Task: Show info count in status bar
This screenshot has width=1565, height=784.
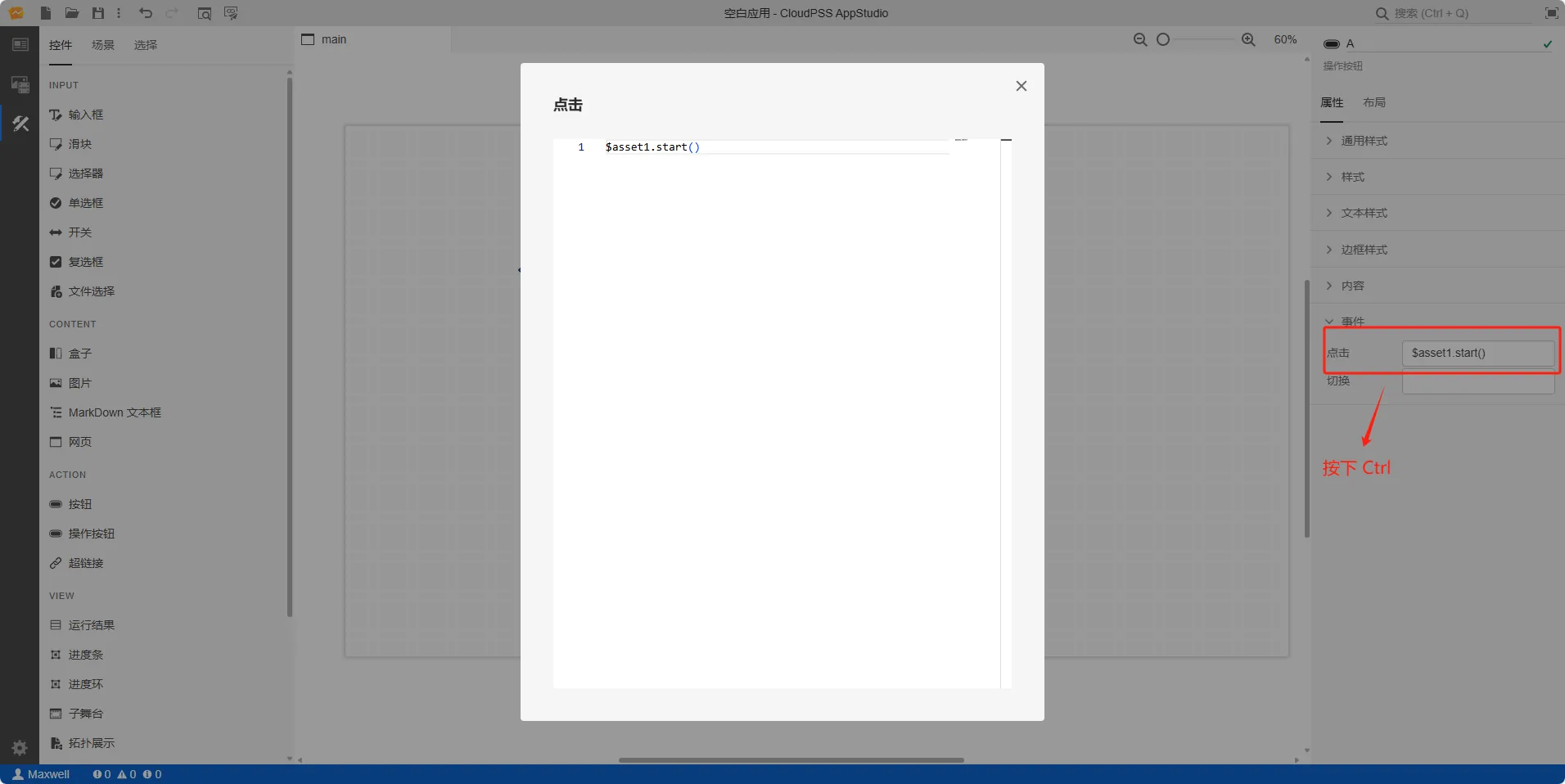Action: (152, 774)
